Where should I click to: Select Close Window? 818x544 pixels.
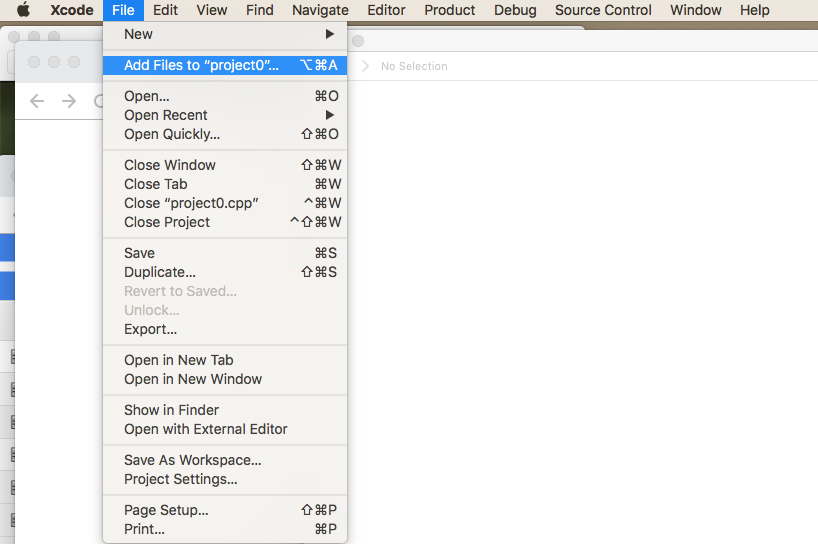[225, 165]
